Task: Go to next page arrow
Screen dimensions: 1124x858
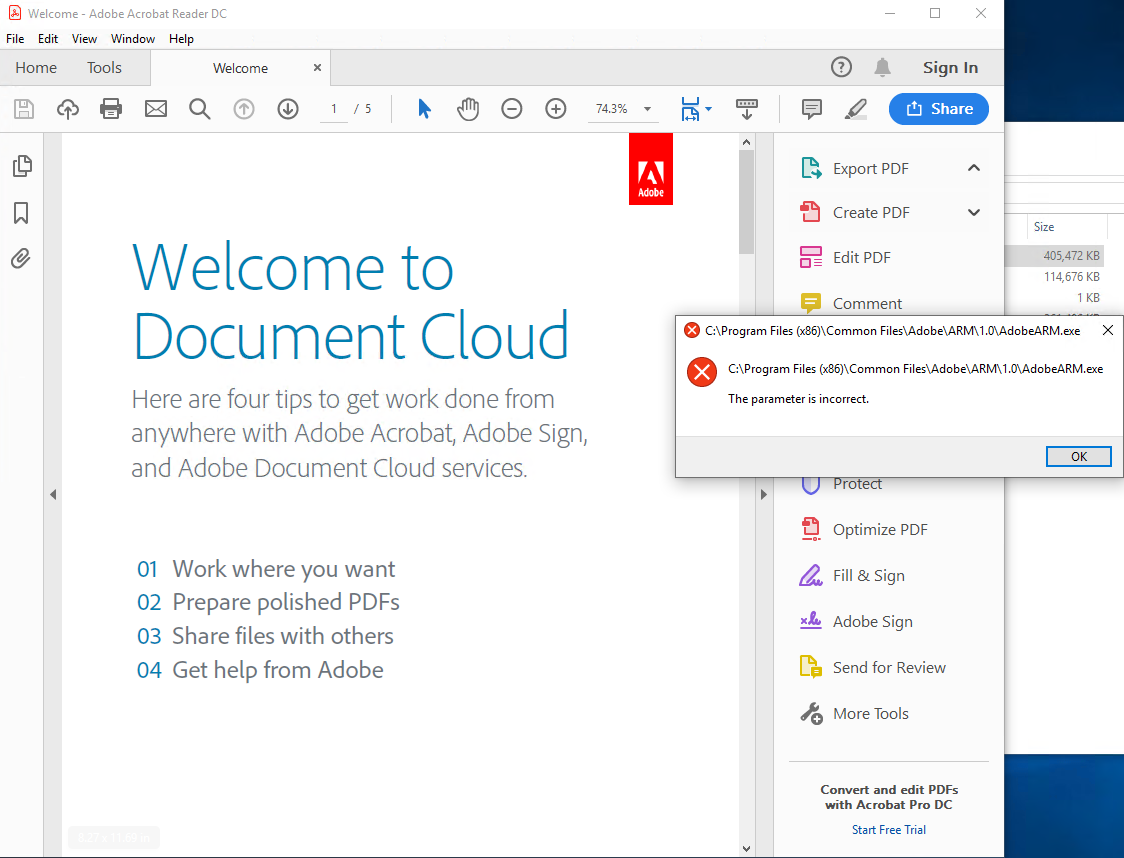Action: 288,109
